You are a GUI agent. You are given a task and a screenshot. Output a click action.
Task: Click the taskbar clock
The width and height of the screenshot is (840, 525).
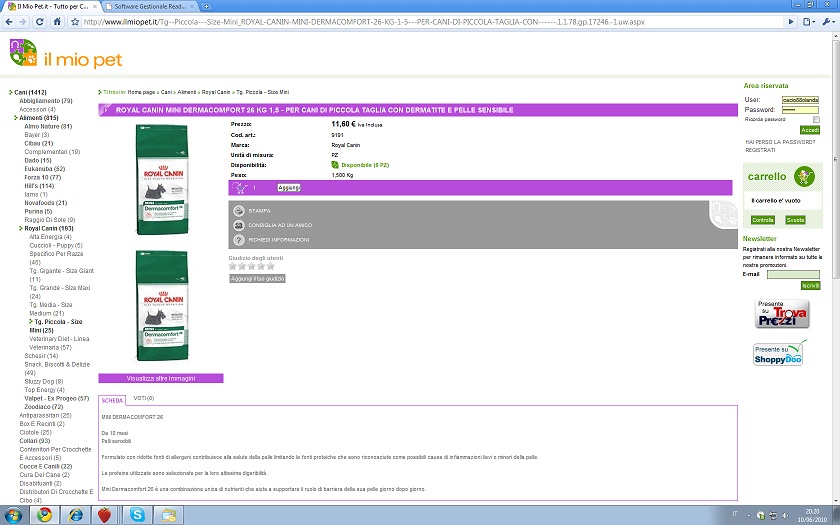click(812, 515)
